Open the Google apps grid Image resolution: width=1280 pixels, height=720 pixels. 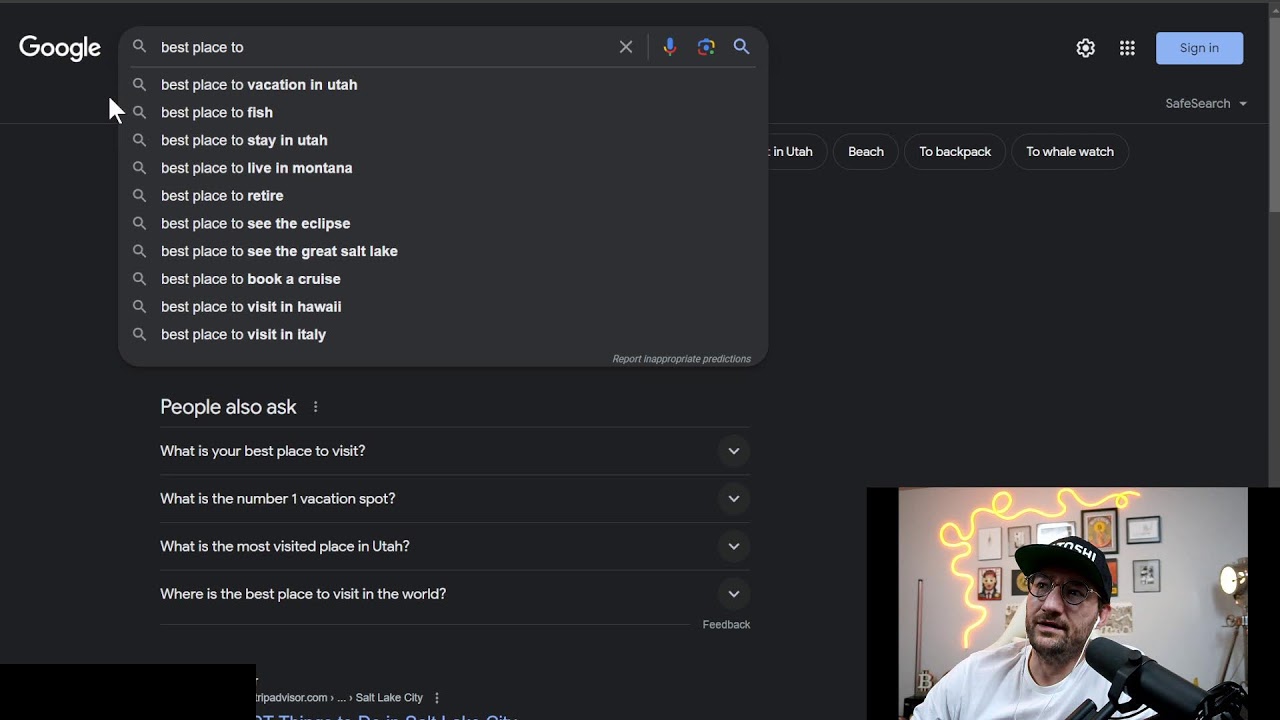[1127, 48]
